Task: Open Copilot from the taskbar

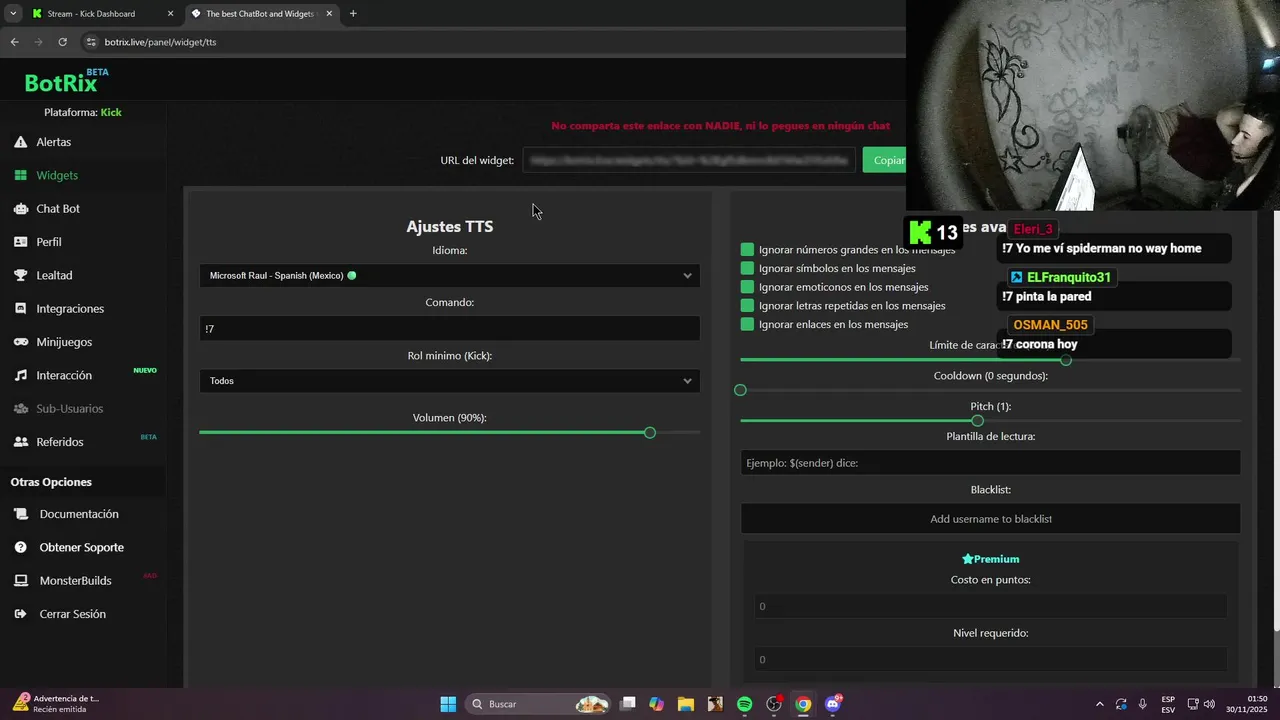Action: [656, 704]
